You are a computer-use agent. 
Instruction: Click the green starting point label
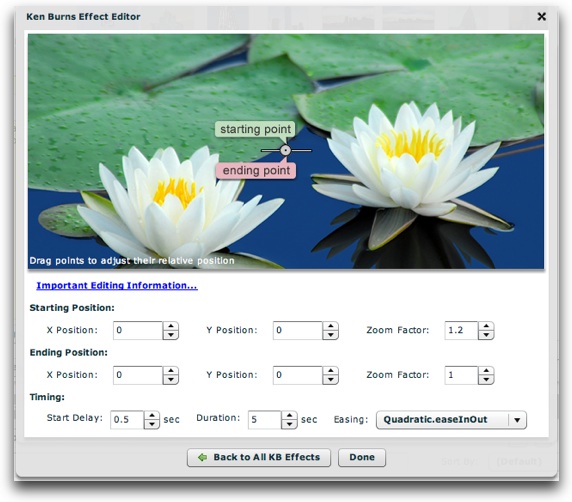tap(255, 129)
